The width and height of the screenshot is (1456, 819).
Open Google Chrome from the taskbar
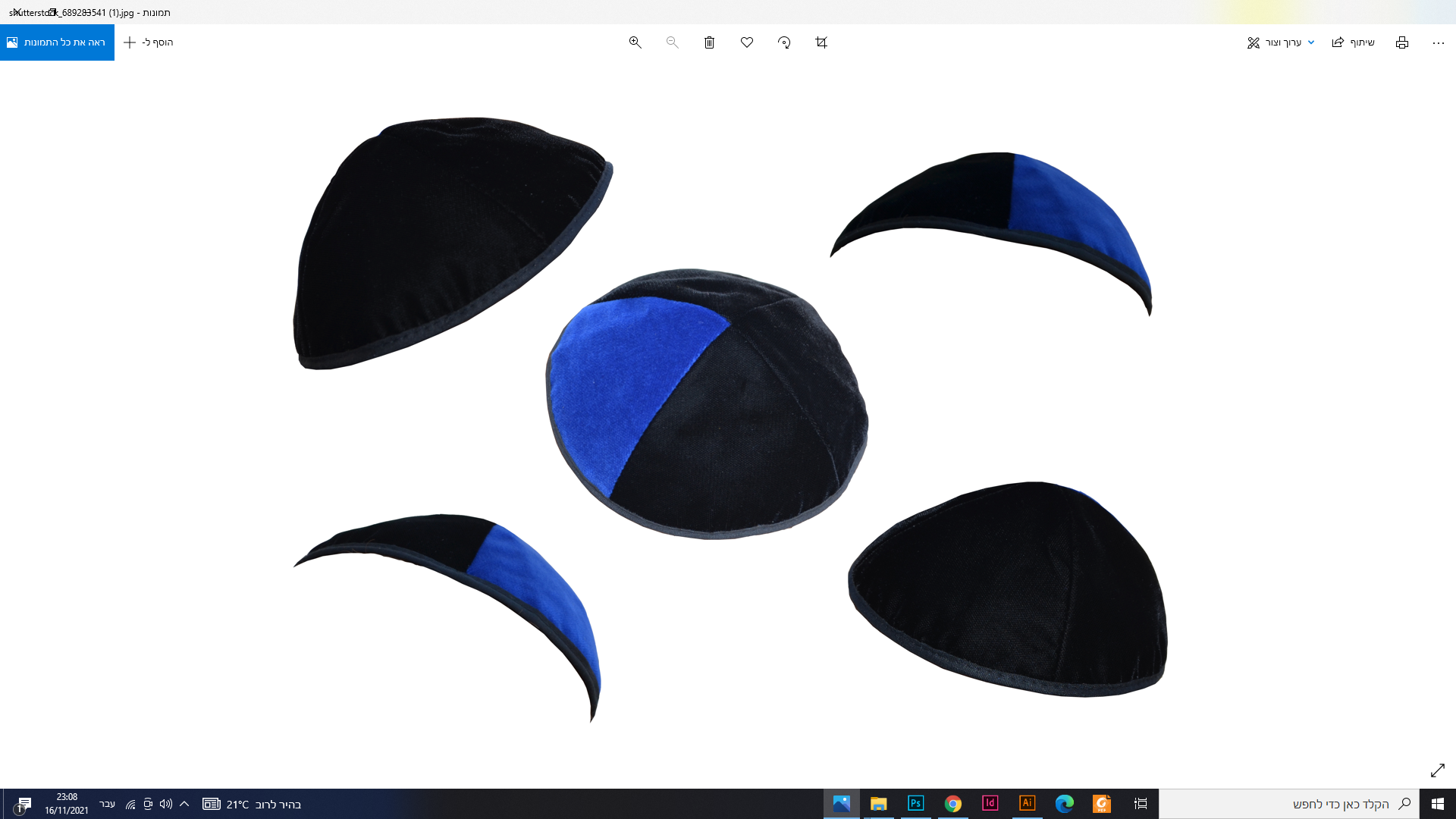pyautogui.click(x=953, y=804)
